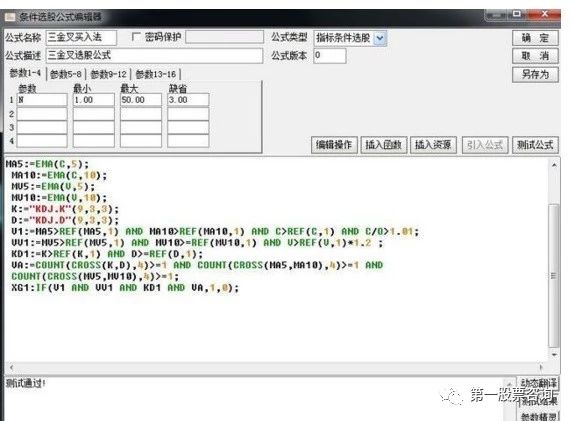Click the horizontal scrollbar left arrow
This screenshot has height=421, width=572.
(x=11, y=367)
